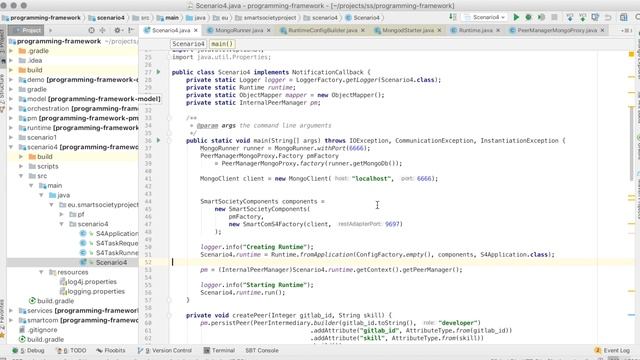
Task: Close the MongoRunner.java tab
Action: (x=269, y=30)
